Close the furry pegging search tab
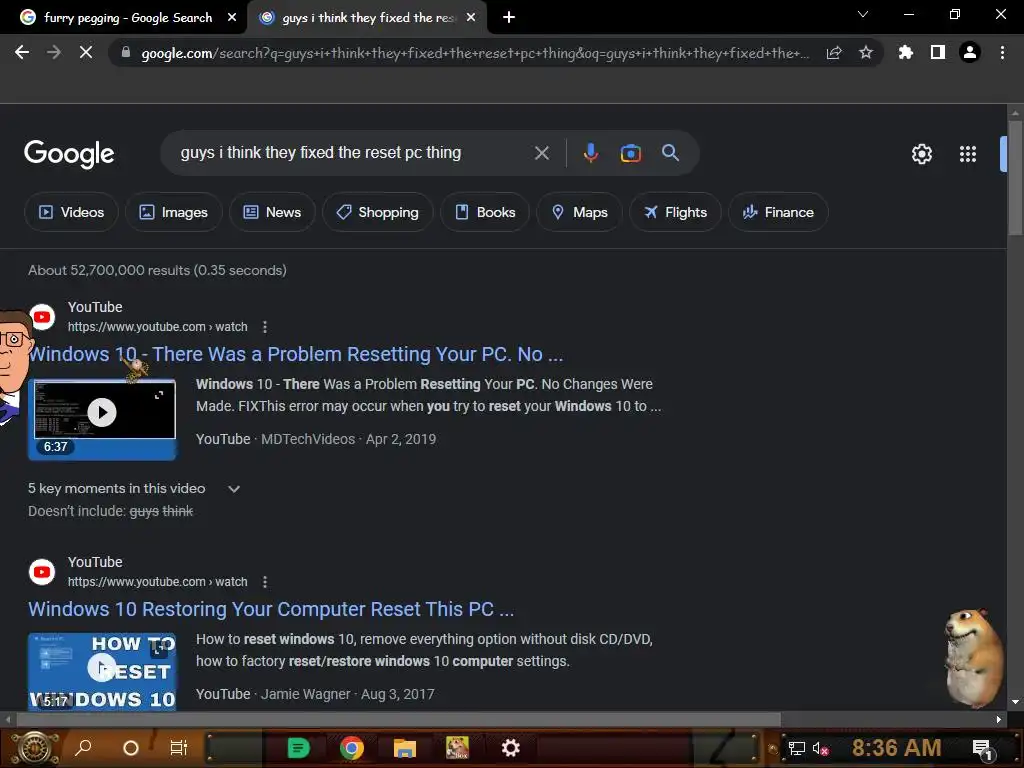Screen dimensions: 1024x768 click(232, 18)
